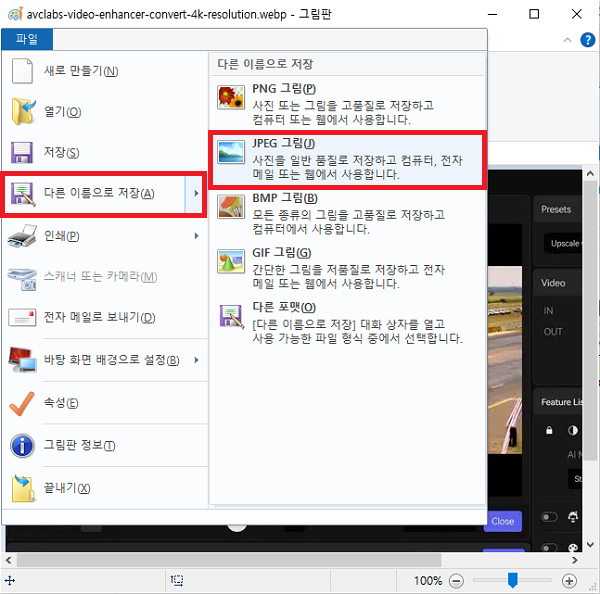Expand the Save As submenu arrow
This screenshot has height=594, width=600.
[x=196, y=194]
